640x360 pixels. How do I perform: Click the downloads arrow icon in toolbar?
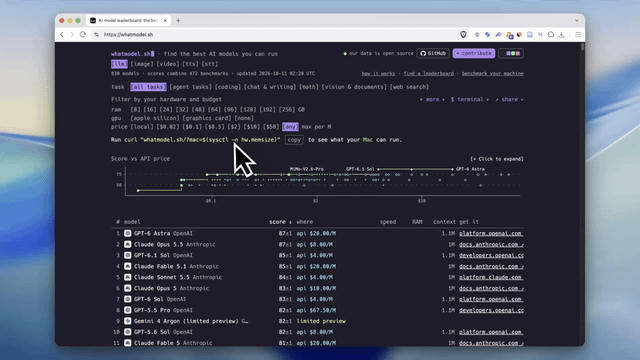pyautogui.click(x=561, y=35)
